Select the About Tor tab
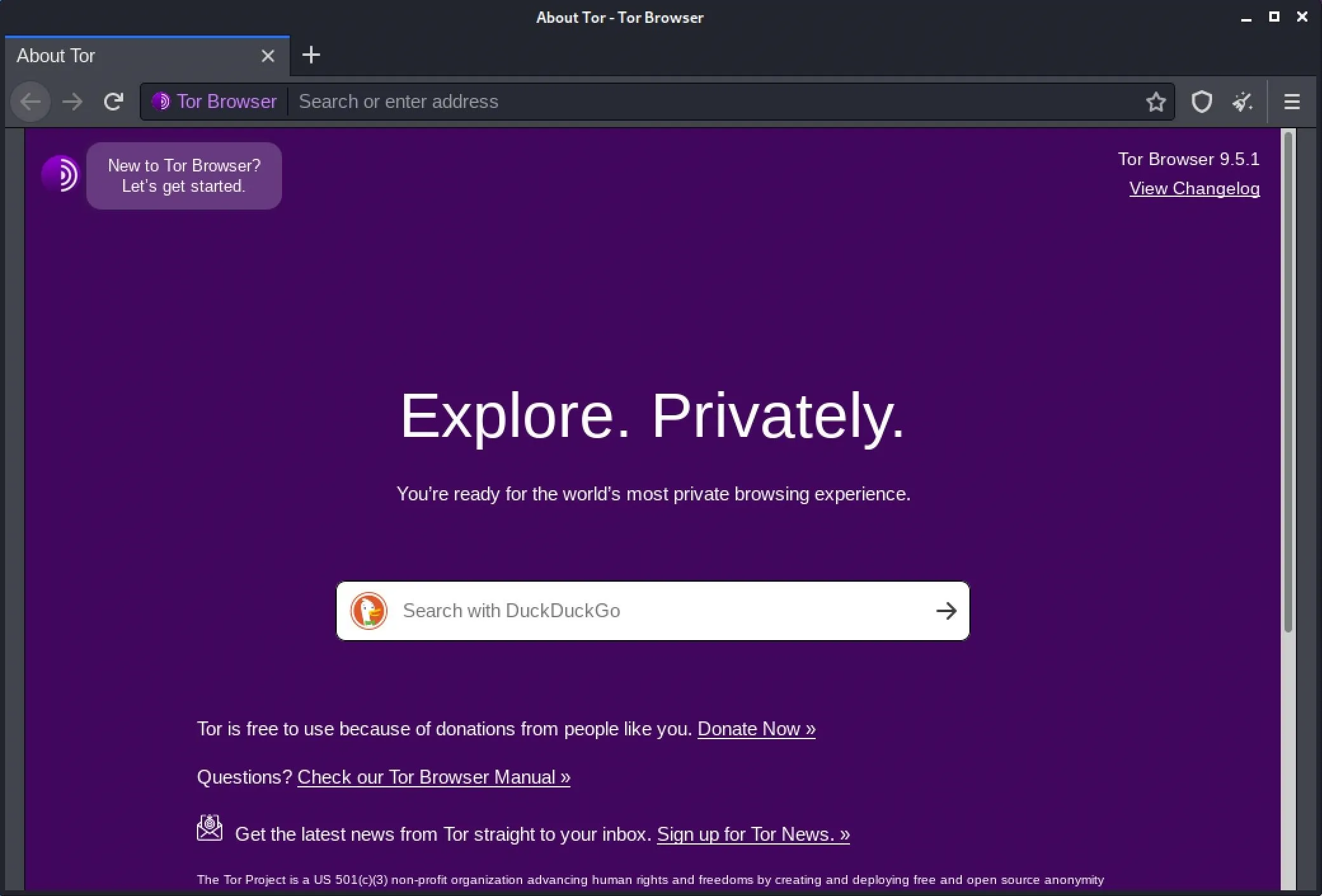The image size is (1322, 896). (x=147, y=56)
